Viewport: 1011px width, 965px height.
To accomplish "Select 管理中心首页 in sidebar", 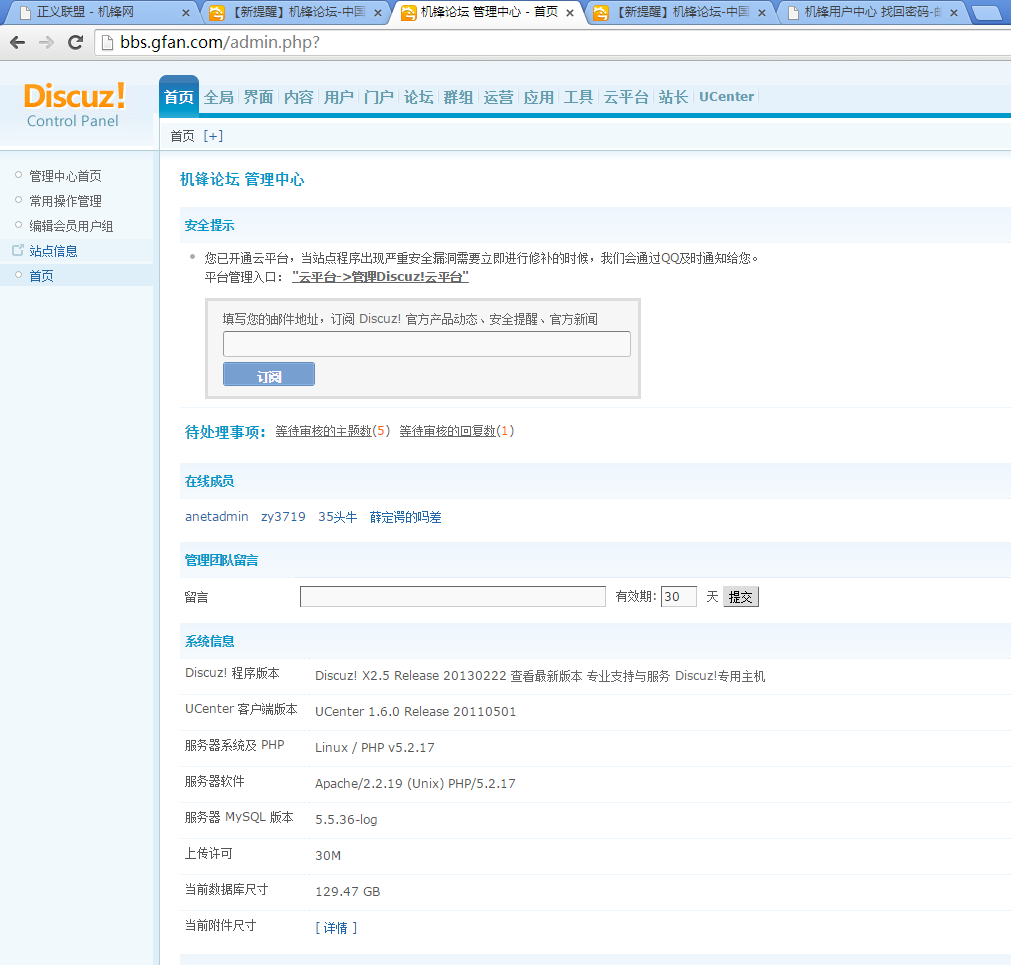I will pyautogui.click(x=65, y=176).
